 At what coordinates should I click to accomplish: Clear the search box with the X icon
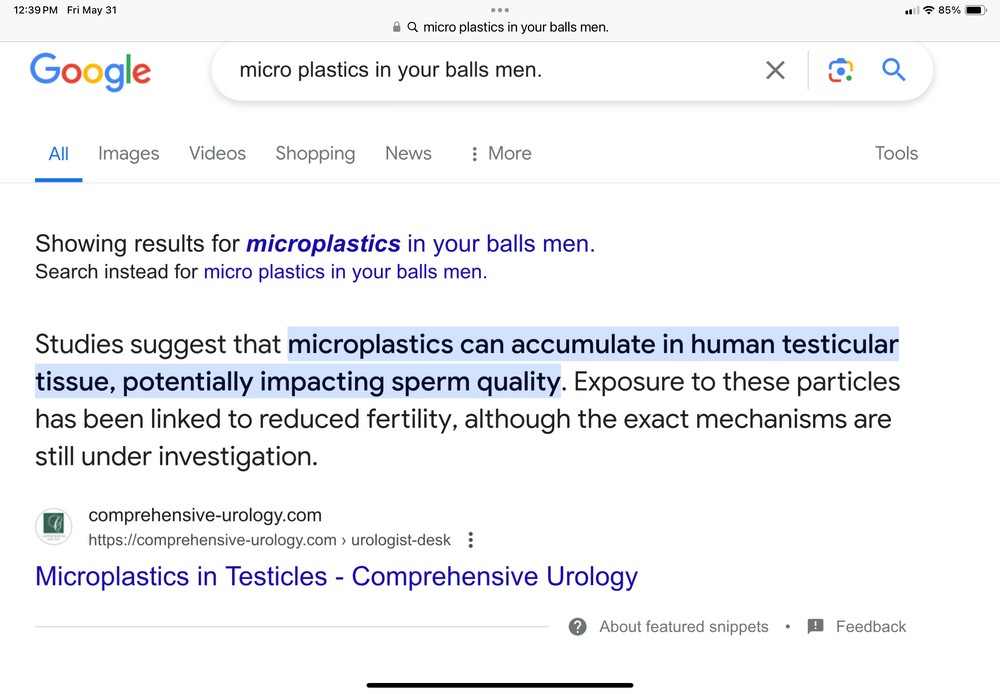[x=775, y=70]
